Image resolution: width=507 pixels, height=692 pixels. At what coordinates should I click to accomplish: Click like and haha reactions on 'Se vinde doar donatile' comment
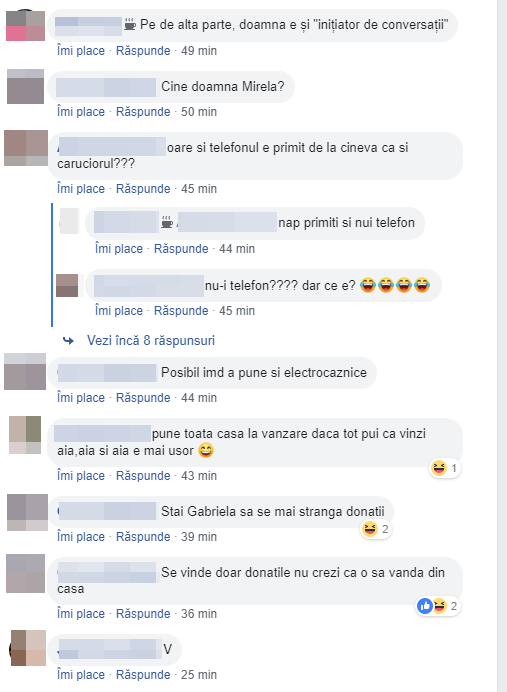(438, 606)
